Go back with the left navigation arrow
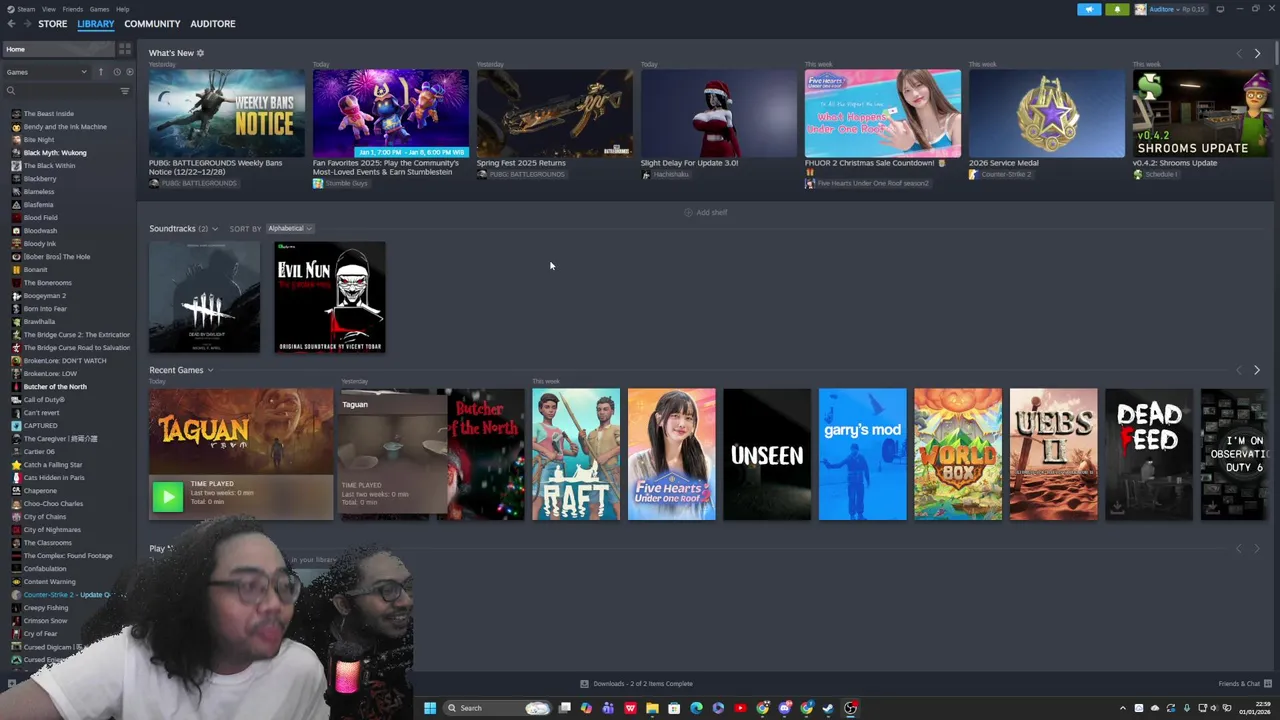 click(x=12, y=24)
